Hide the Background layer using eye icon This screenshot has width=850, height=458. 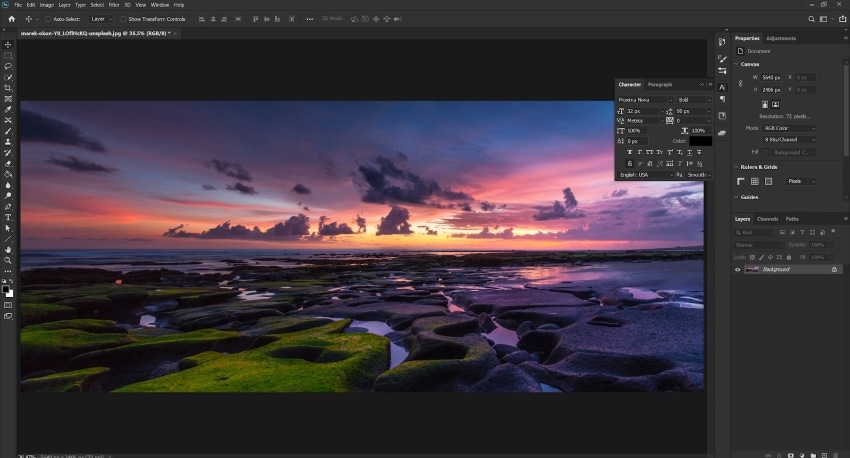pyautogui.click(x=738, y=269)
